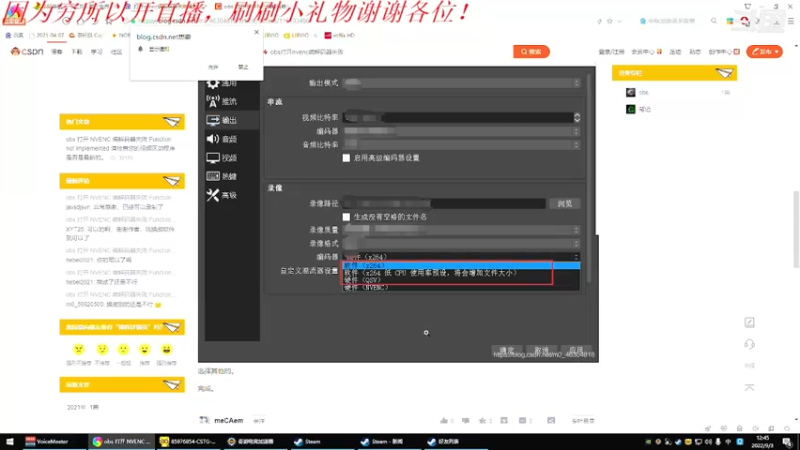
Task: Choose 硬件 (QSV) encoder option
Action: [461, 280]
